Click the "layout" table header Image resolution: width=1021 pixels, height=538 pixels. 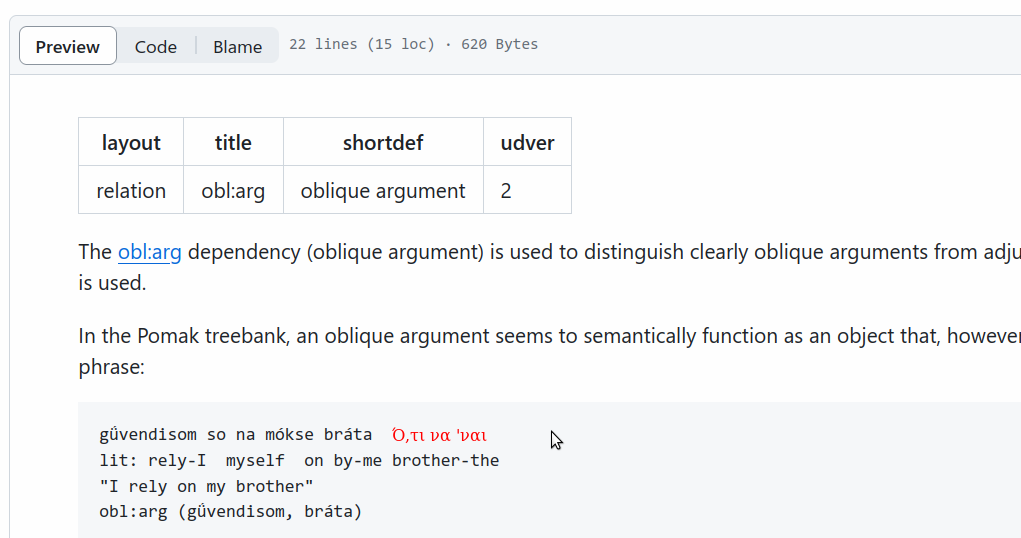(131, 142)
